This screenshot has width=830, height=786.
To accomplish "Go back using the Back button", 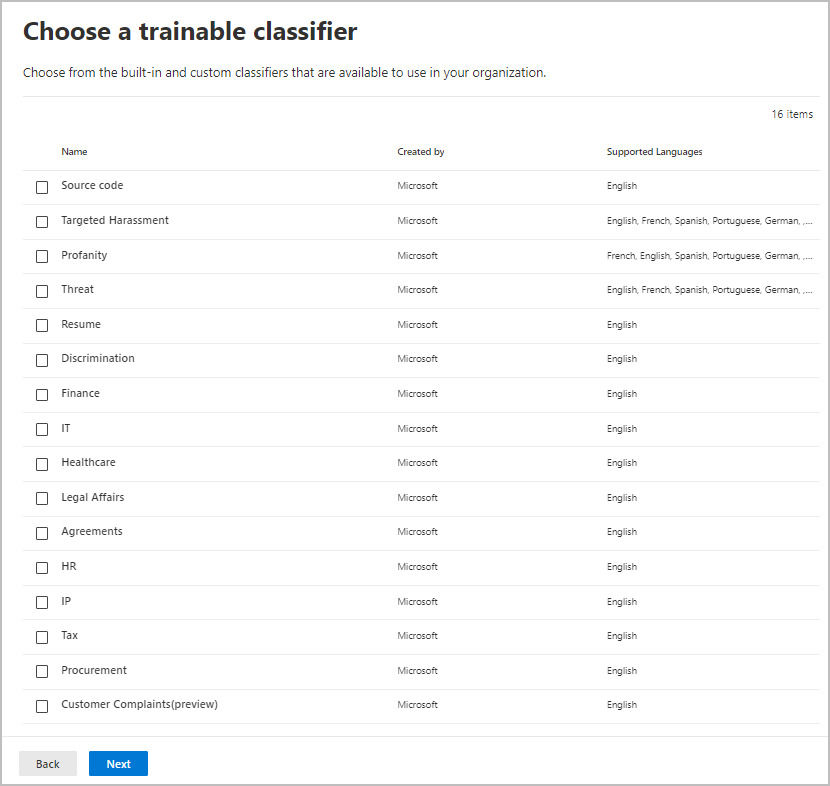I will pos(47,763).
